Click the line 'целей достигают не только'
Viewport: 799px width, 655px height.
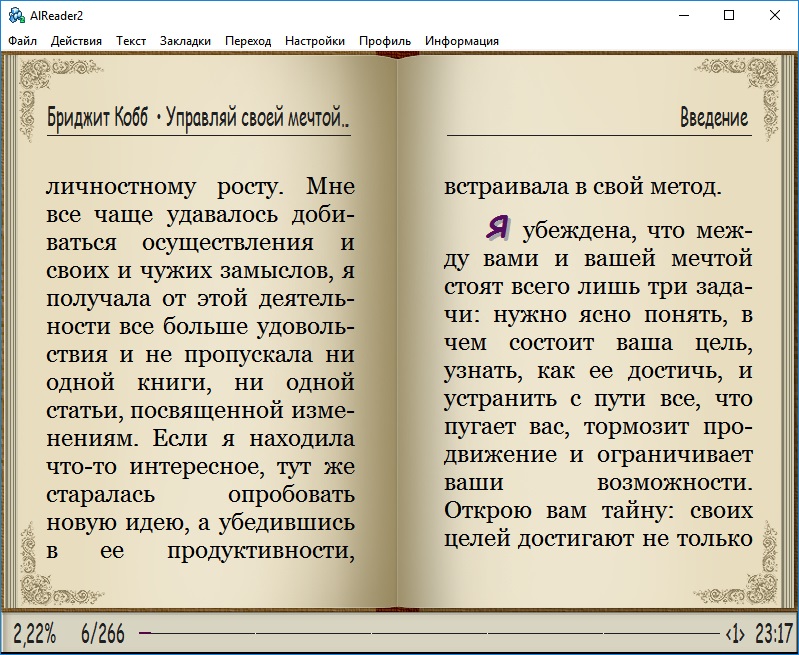(598, 538)
